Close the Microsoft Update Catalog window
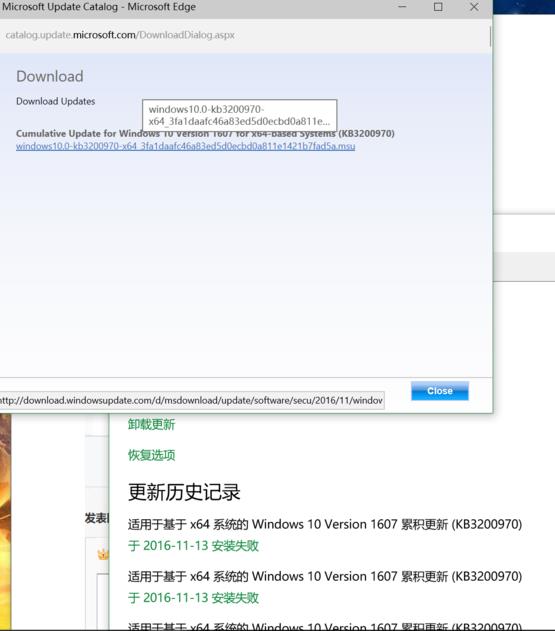Viewport: 555px width, 631px height. tap(474, 7)
